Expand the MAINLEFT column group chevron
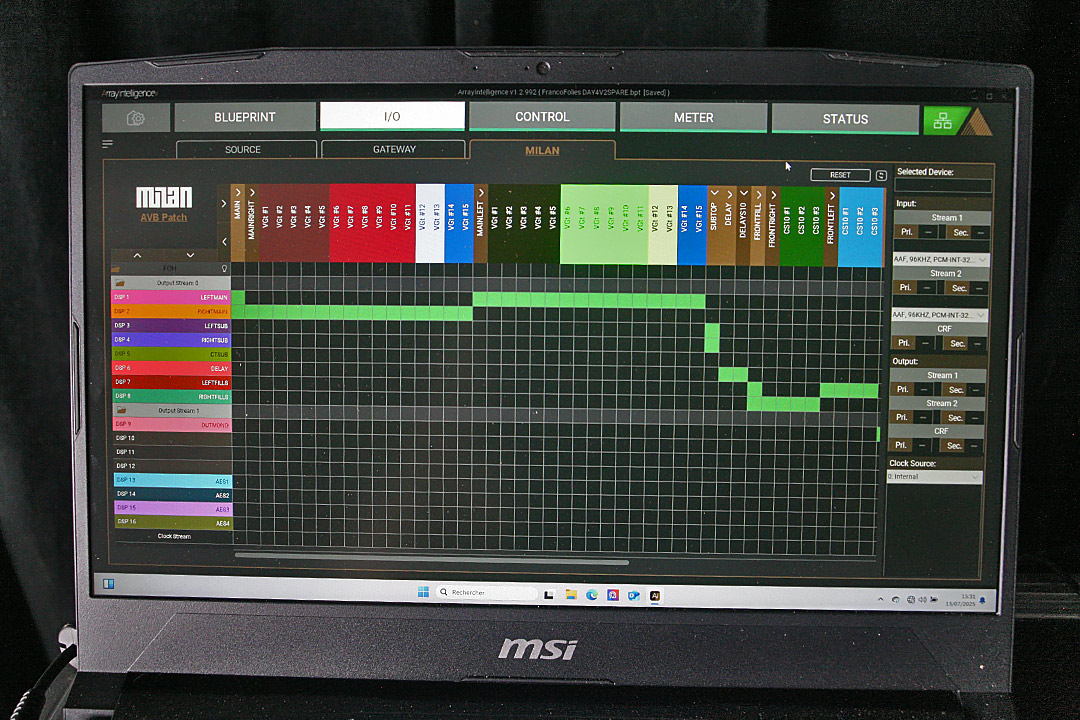 click(481, 192)
